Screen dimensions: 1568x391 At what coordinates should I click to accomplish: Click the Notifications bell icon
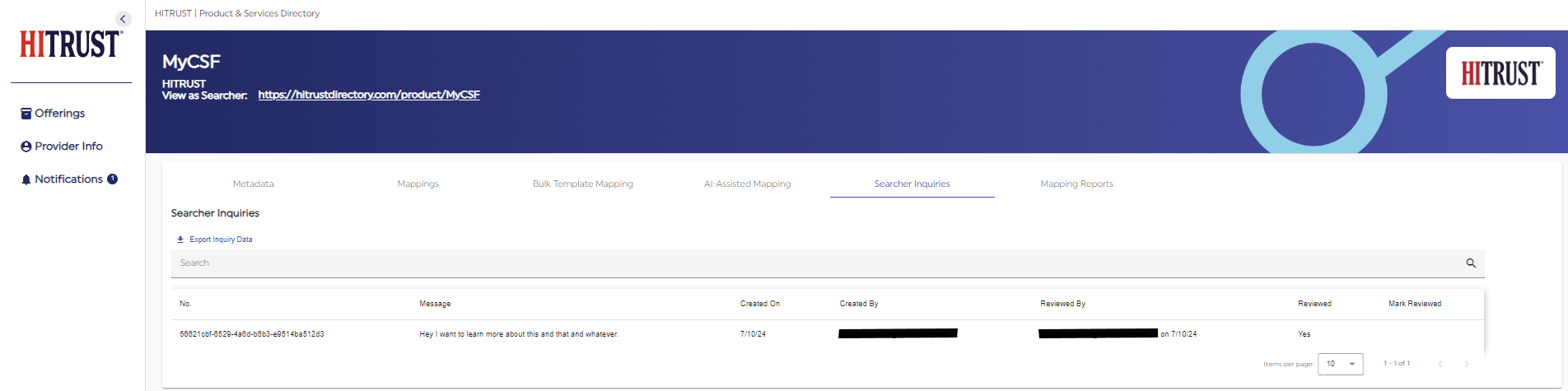[x=26, y=179]
